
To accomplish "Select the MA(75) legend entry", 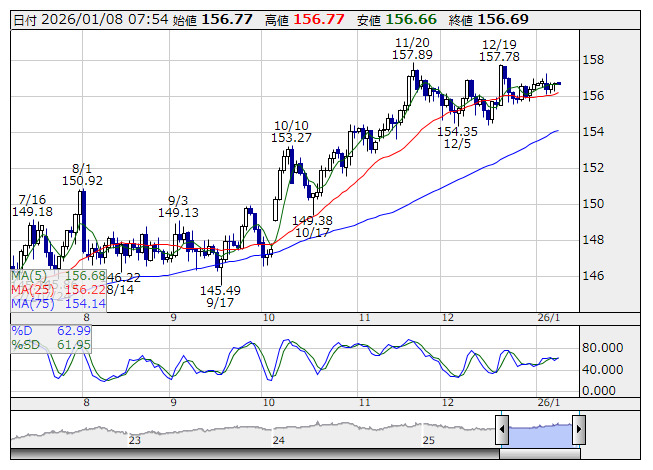I will (57, 303).
